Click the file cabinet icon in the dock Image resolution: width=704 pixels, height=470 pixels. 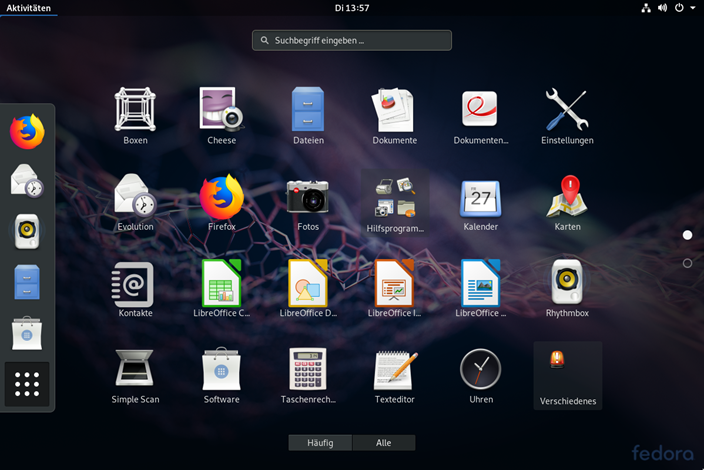click(x=27, y=282)
